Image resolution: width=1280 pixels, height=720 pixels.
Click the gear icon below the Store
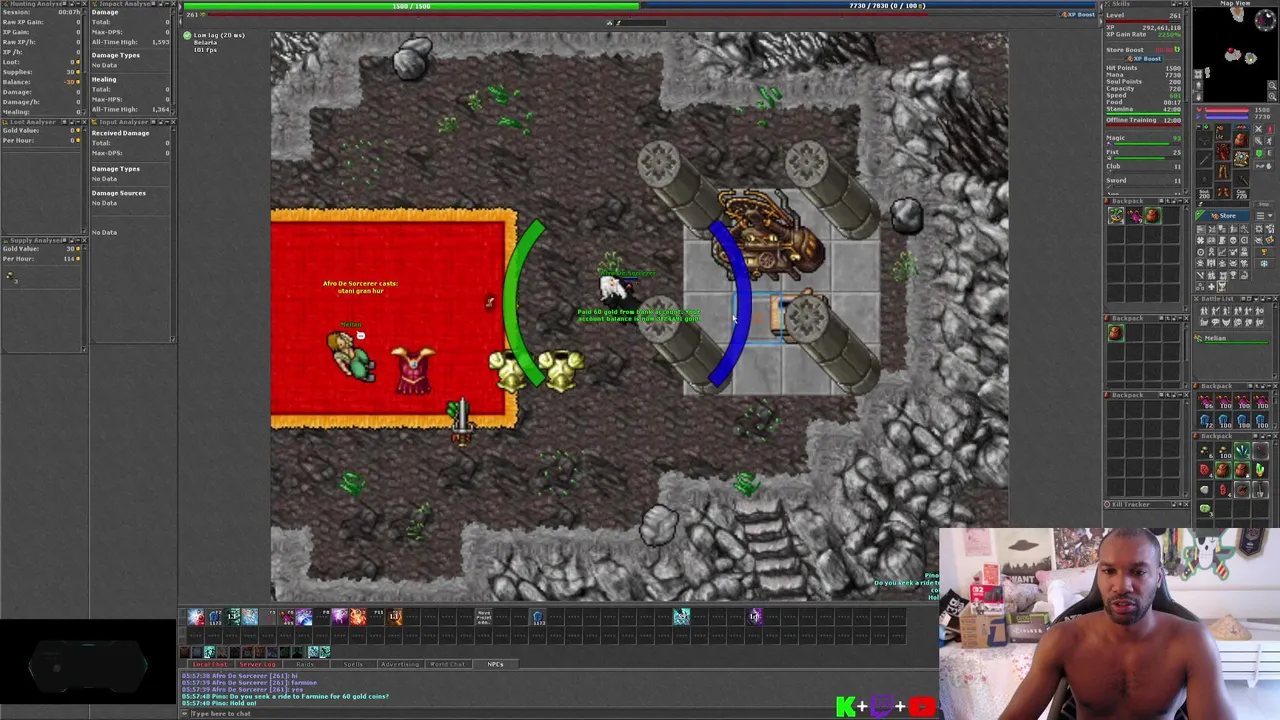(x=1259, y=229)
